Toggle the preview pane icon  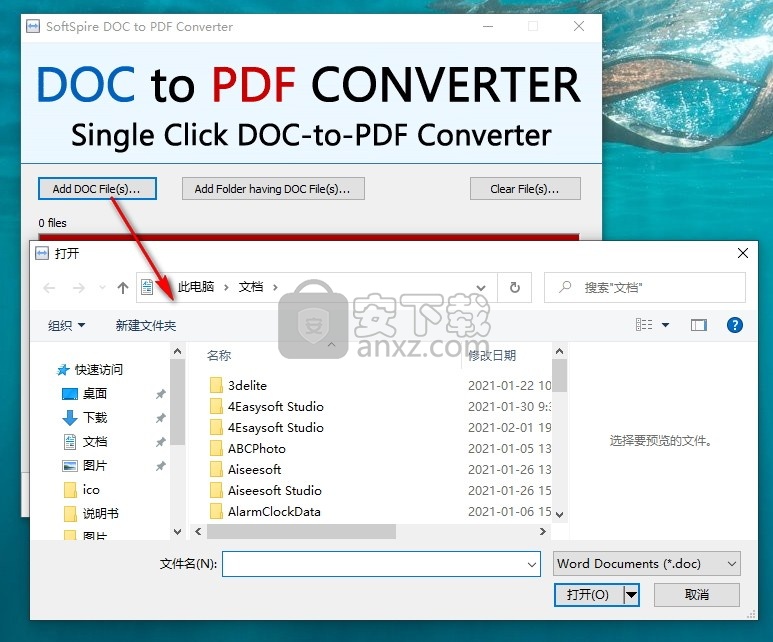pos(699,325)
